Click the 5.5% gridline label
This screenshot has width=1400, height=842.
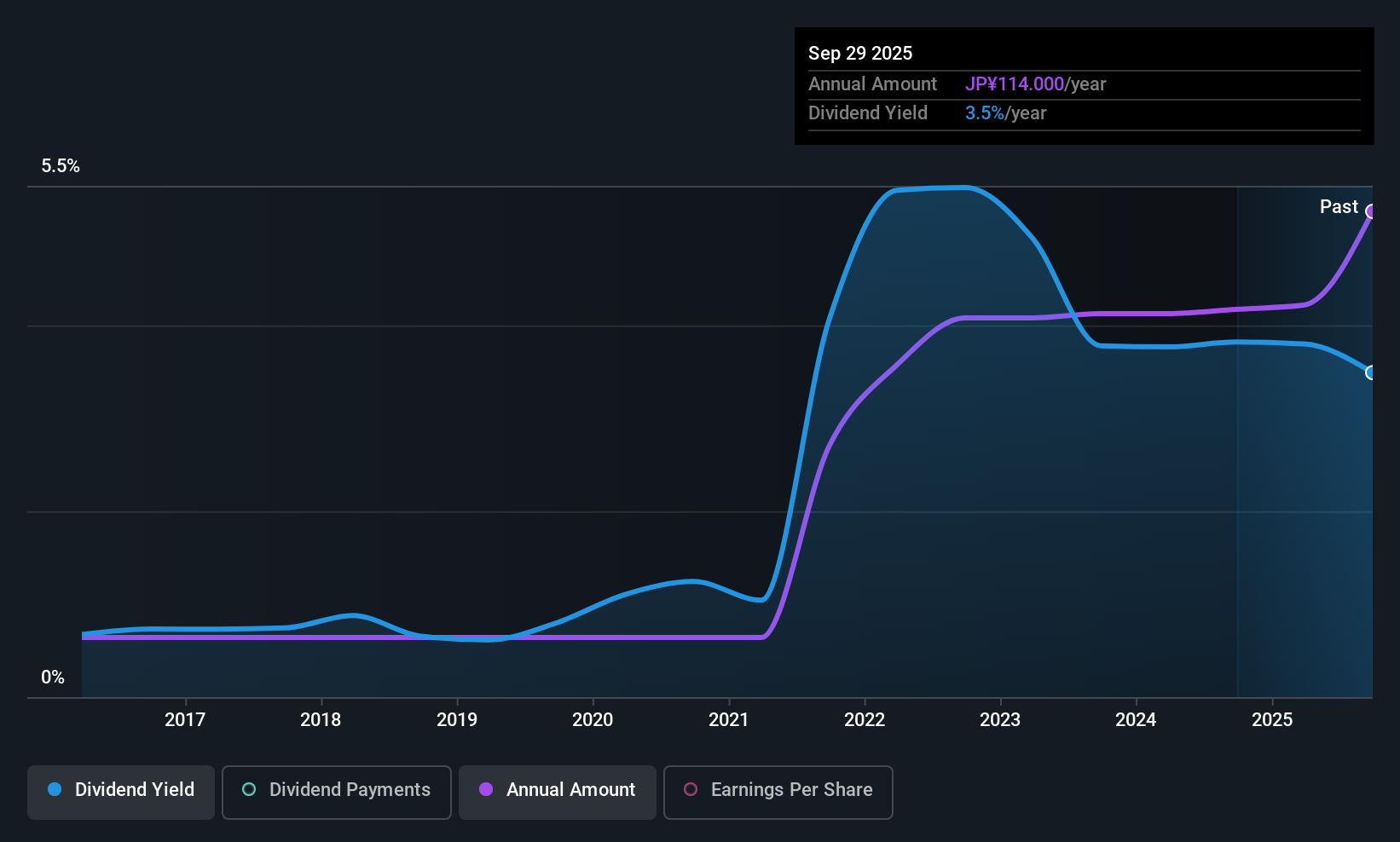point(61,166)
